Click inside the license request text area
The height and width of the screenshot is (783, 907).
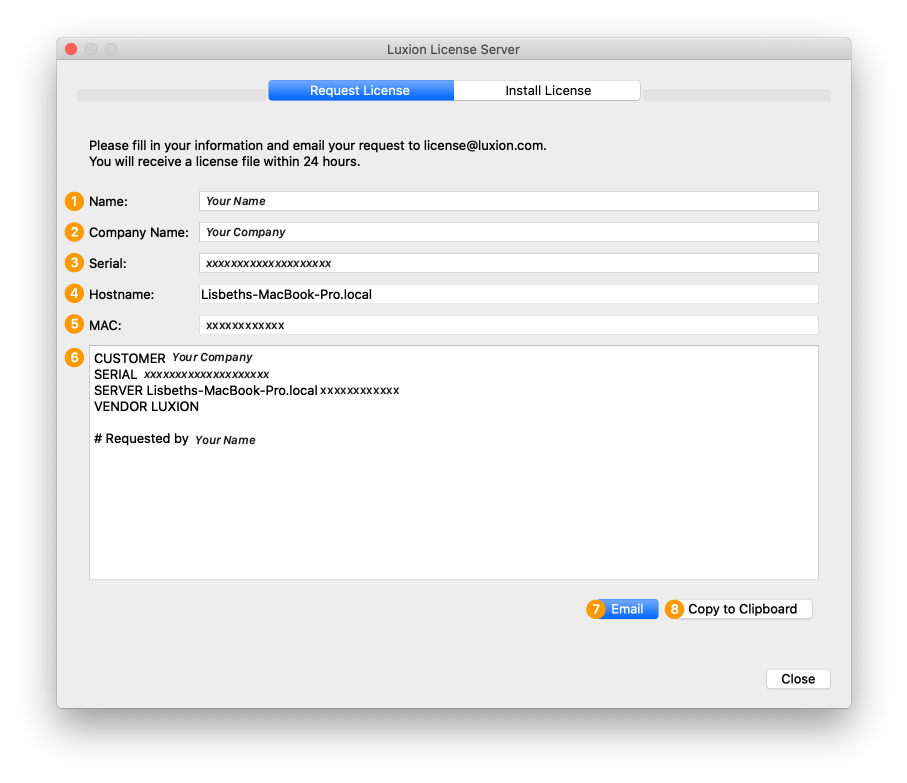tap(453, 500)
